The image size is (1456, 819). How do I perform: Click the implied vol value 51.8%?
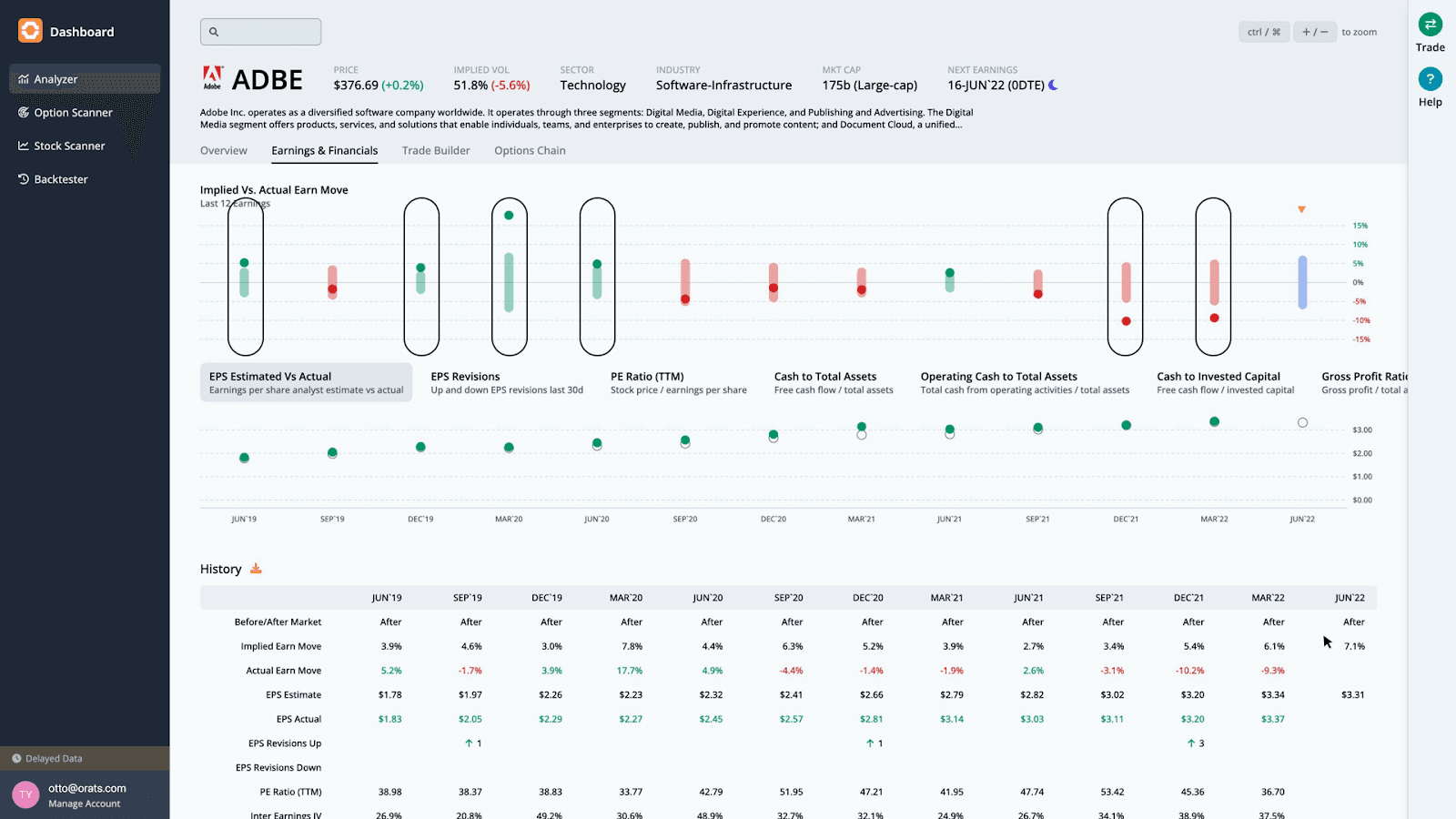(470, 86)
